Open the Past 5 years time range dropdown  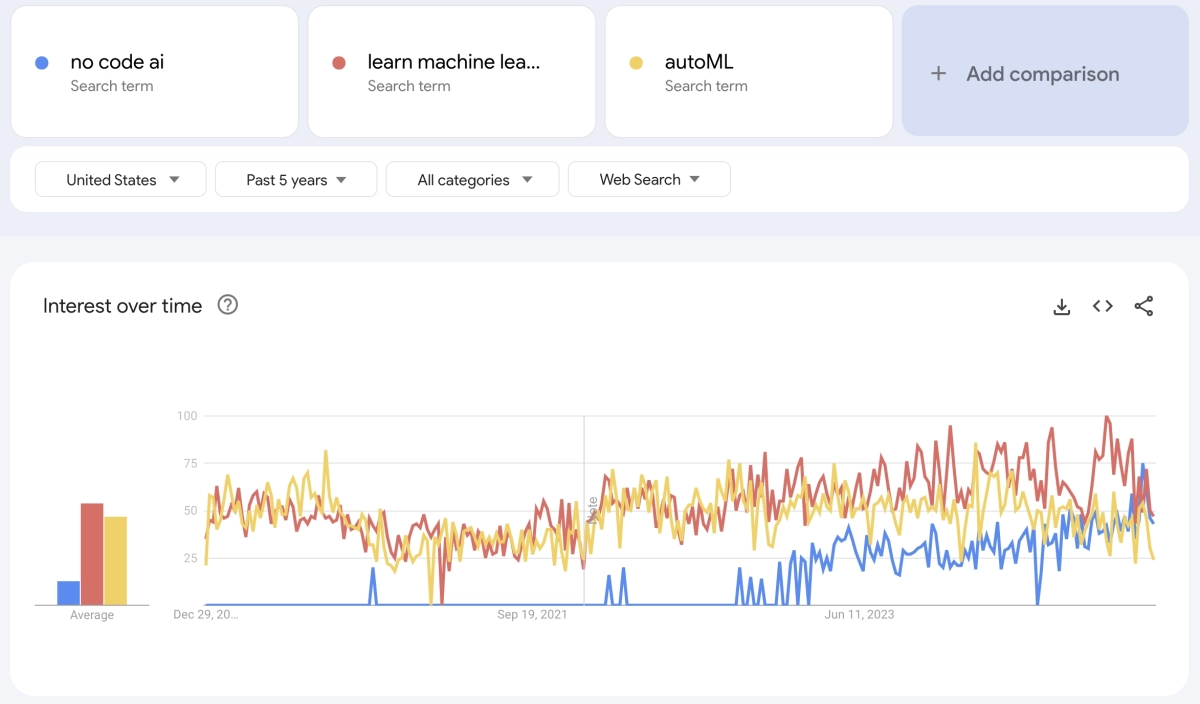pos(295,179)
